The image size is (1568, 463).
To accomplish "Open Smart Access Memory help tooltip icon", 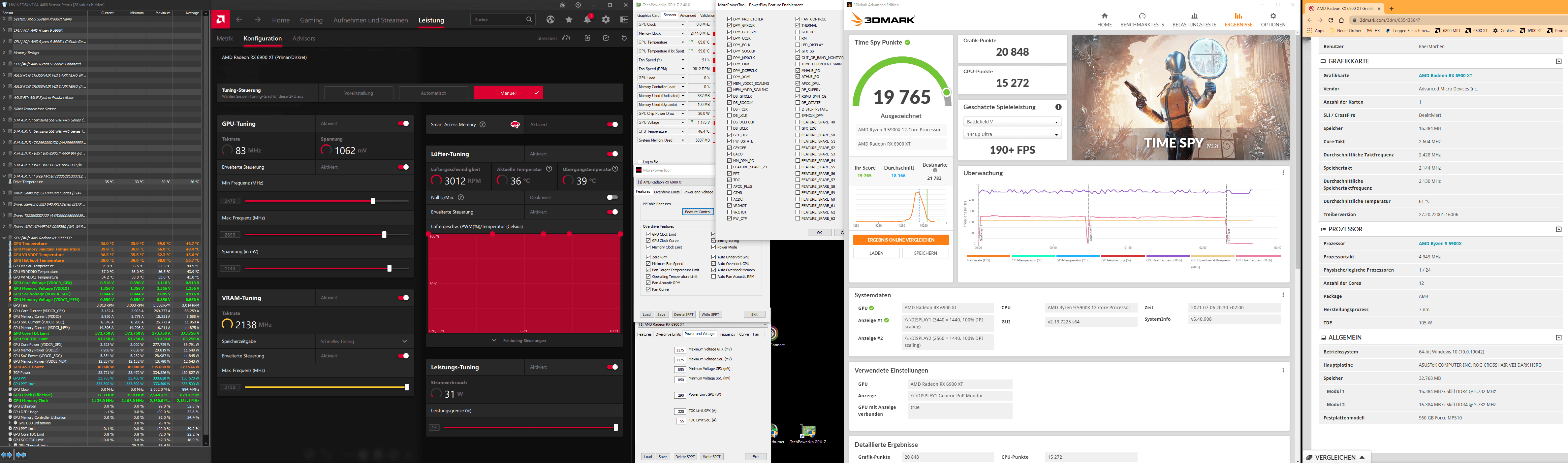I will coord(483,124).
